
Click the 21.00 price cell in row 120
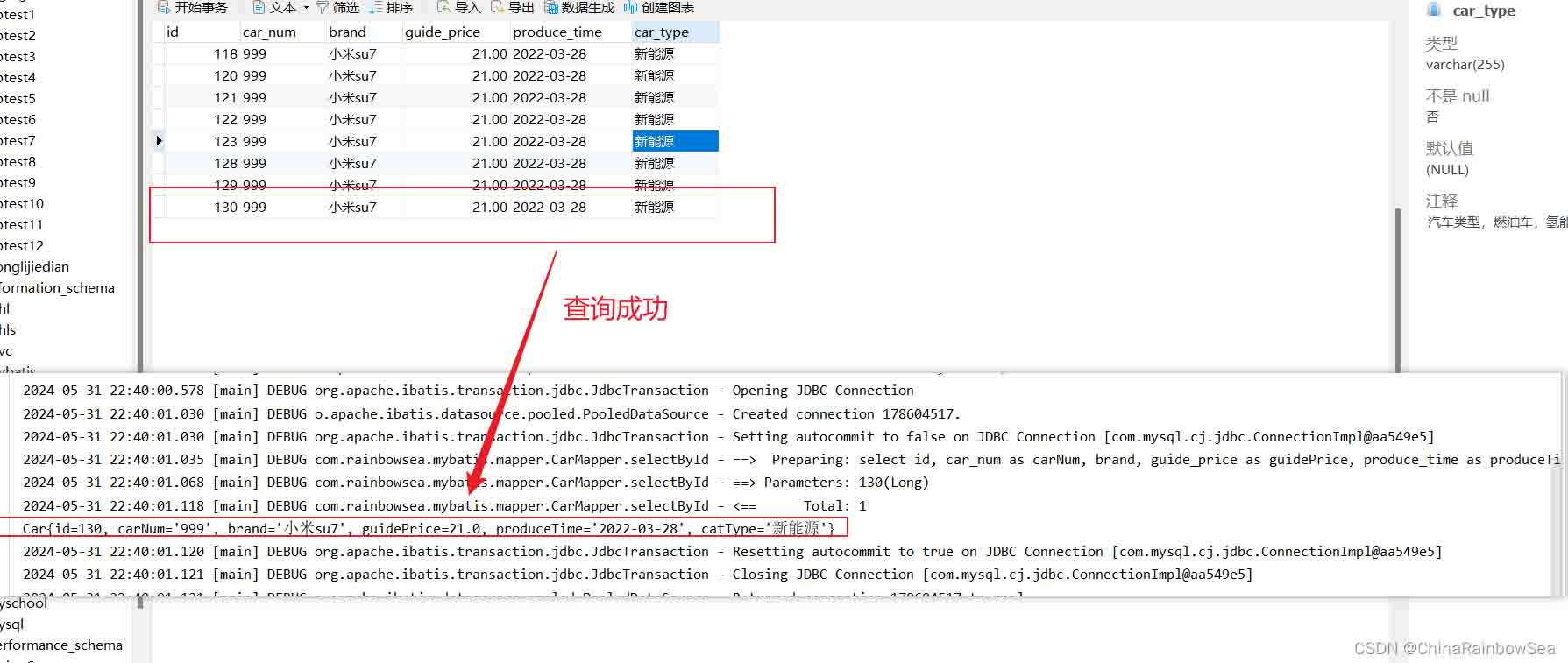coord(456,76)
